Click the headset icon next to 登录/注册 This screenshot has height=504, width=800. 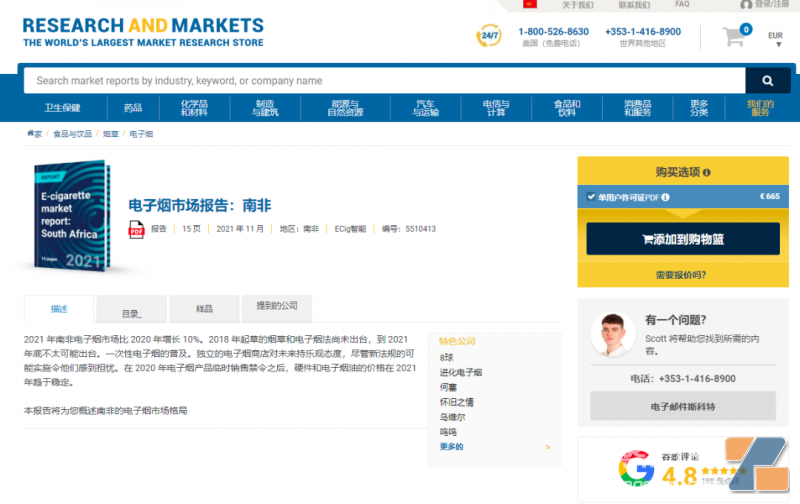[x=746, y=5]
